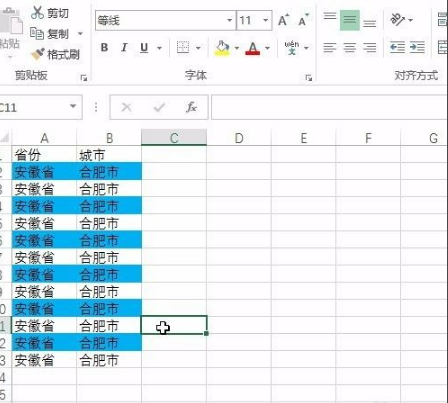The image size is (448, 403).
Task: Click cell 合肥市 in row 3
Action: pos(109,189)
